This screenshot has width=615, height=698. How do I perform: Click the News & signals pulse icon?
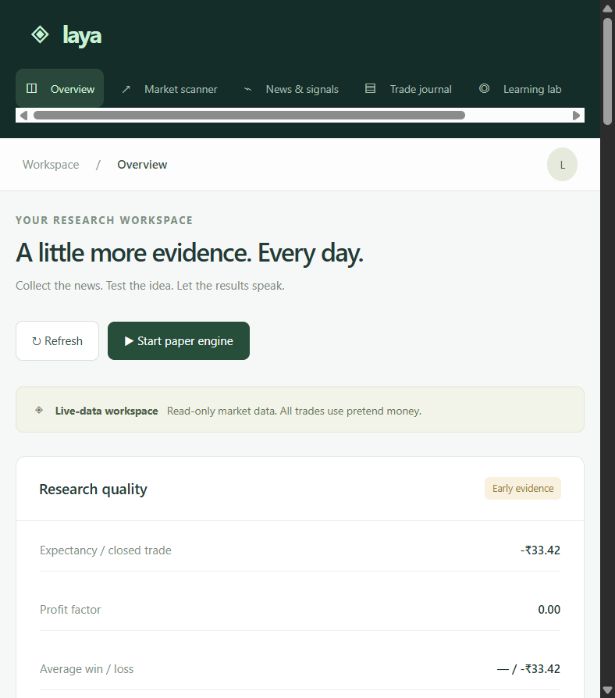click(247, 89)
